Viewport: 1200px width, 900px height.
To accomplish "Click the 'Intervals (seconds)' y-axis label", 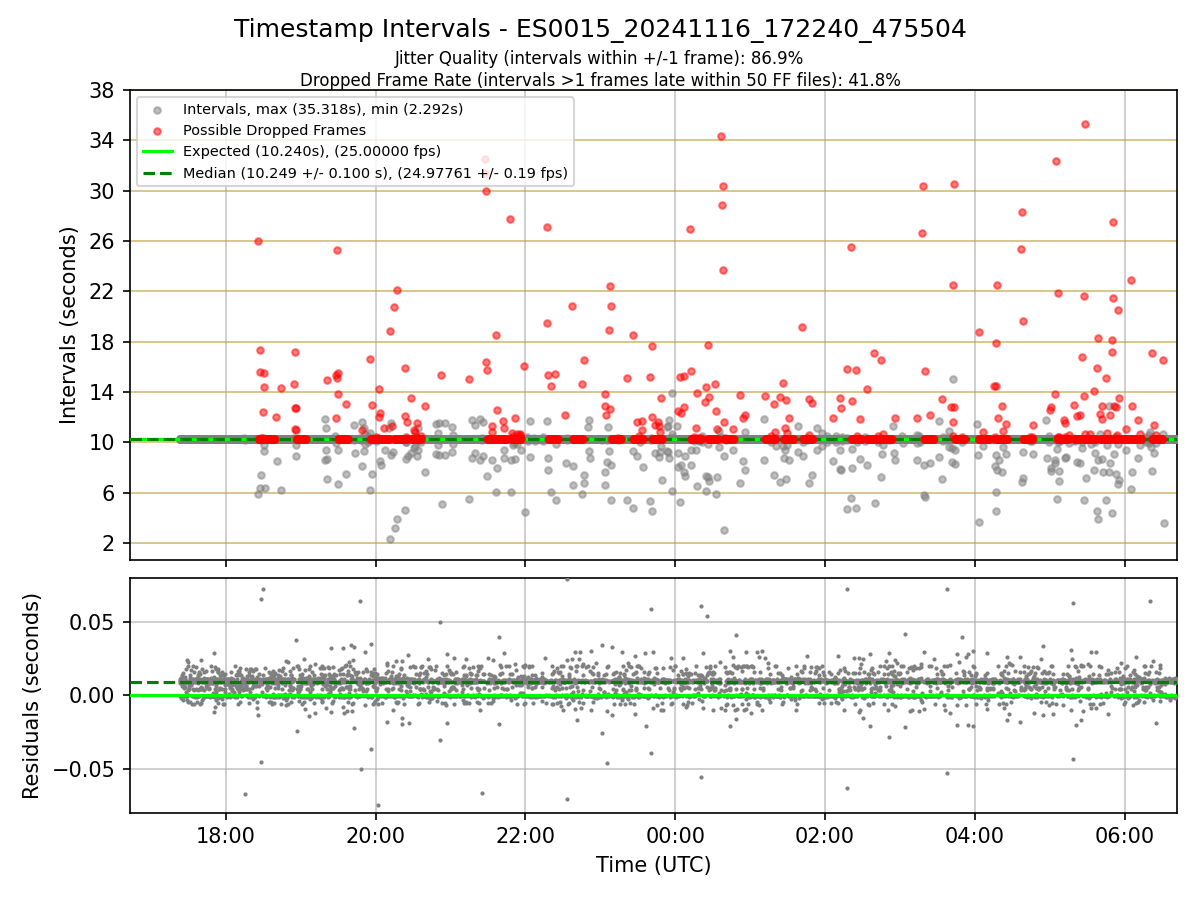I will (x=68, y=325).
